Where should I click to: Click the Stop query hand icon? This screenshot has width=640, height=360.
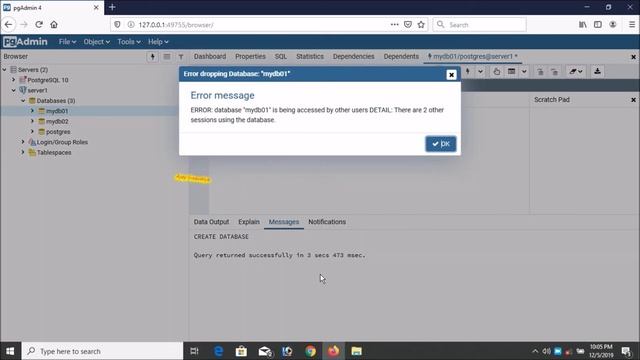[496, 71]
